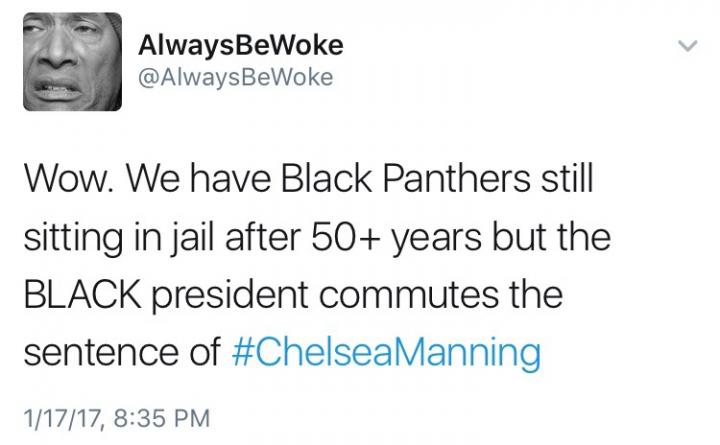Viewport: 720px width, 445px height.
Task: Click the phrase "Black Panthers" in the tweet
Action: (x=405, y=179)
